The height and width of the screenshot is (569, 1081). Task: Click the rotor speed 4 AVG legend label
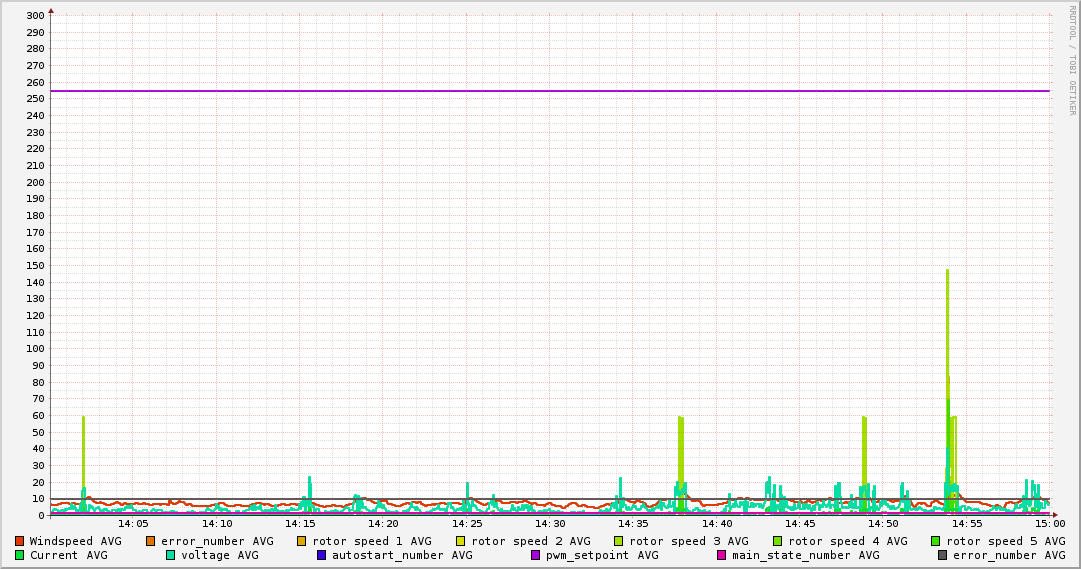(x=847, y=541)
